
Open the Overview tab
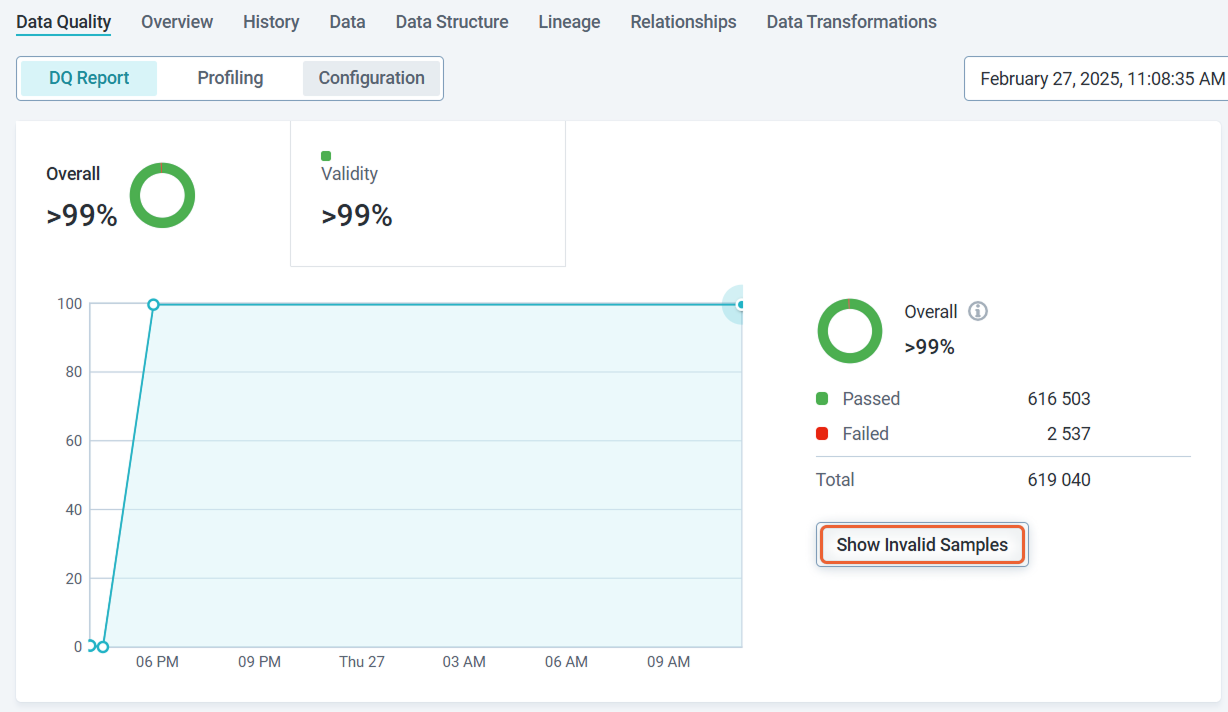pos(177,22)
